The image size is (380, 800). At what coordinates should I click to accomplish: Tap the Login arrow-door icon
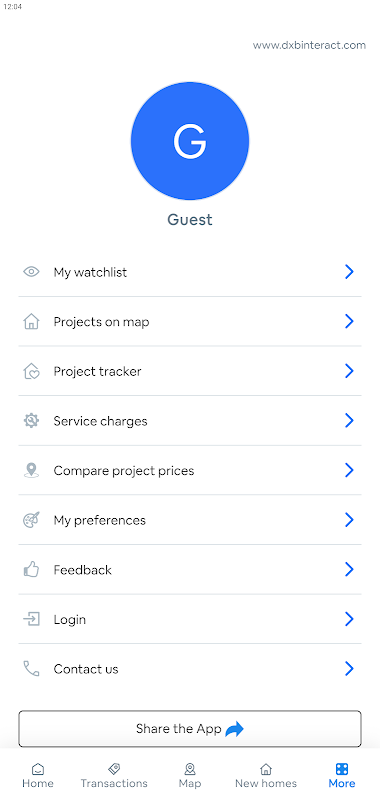(31, 619)
